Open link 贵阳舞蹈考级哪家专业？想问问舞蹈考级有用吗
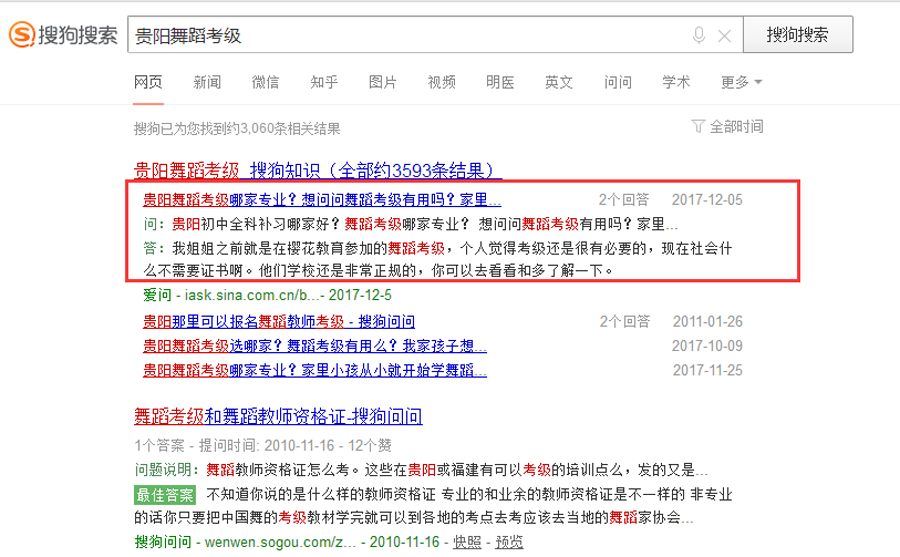Image resolution: width=900 pixels, height=557 pixels. point(321,200)
